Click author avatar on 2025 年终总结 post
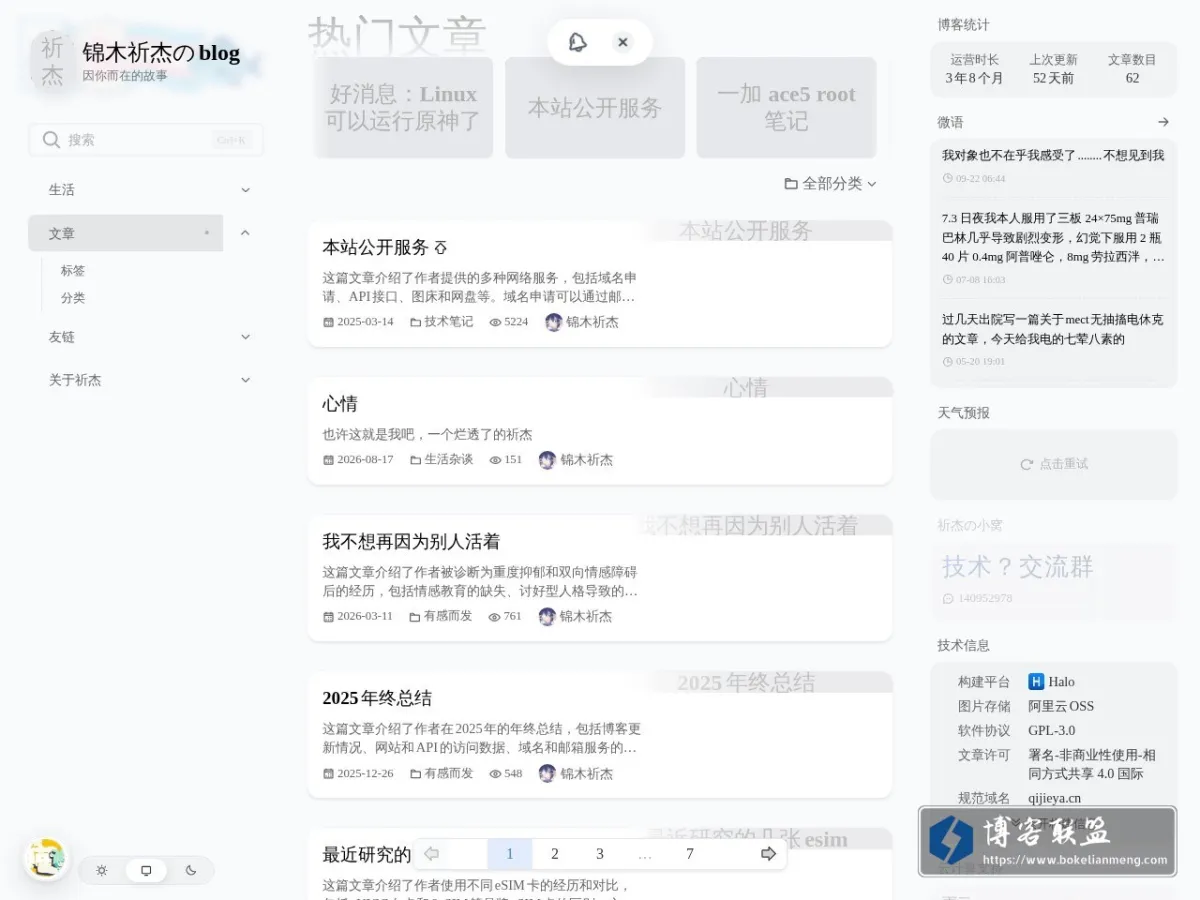1200x900 pixels. 547,774
